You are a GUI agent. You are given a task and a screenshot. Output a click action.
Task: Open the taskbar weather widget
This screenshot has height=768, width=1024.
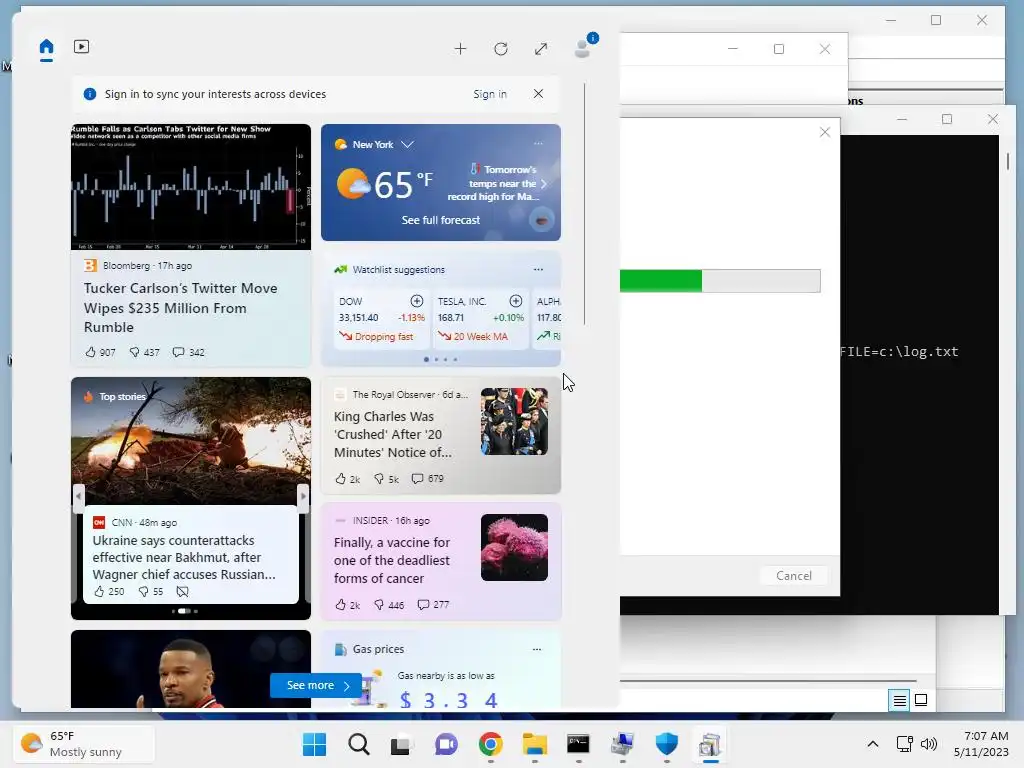click(x=84, y=744)
